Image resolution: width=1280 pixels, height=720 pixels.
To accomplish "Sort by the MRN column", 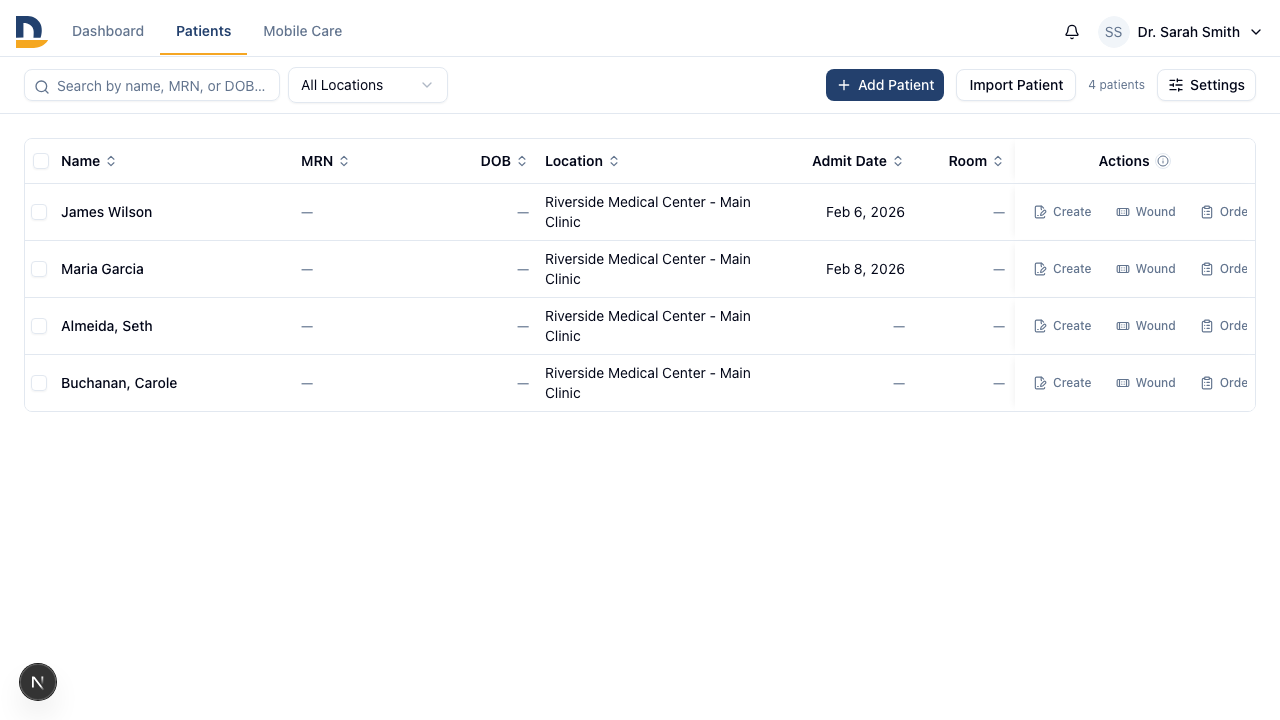I will pos(325,161).
